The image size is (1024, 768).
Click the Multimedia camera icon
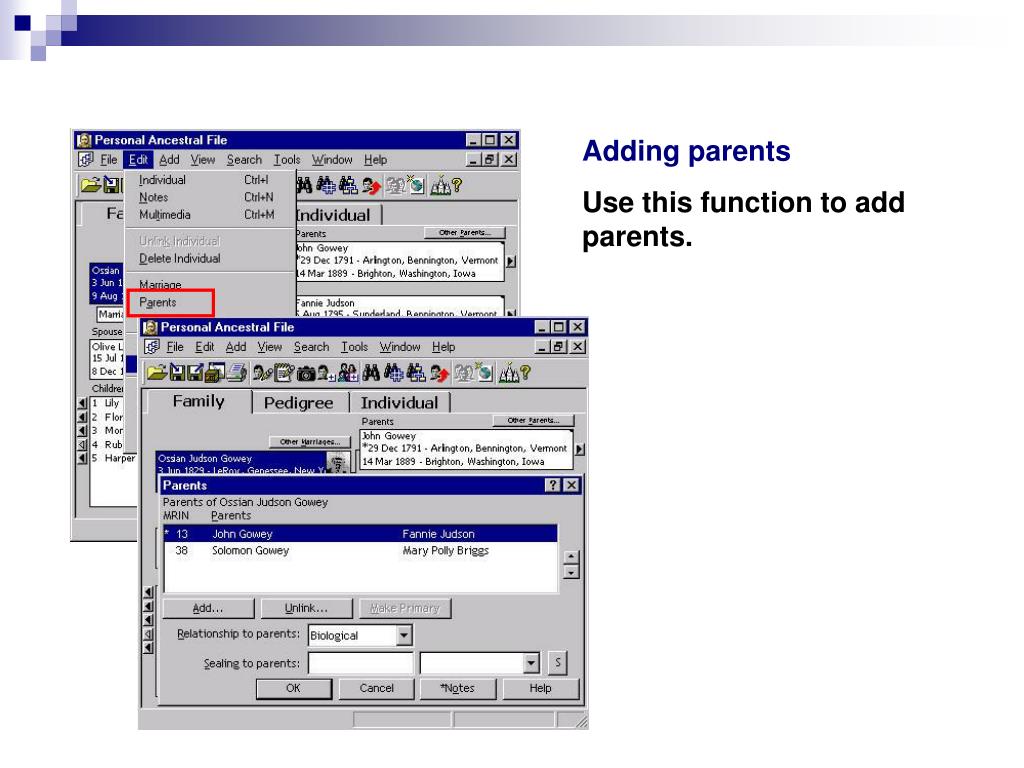306,374
